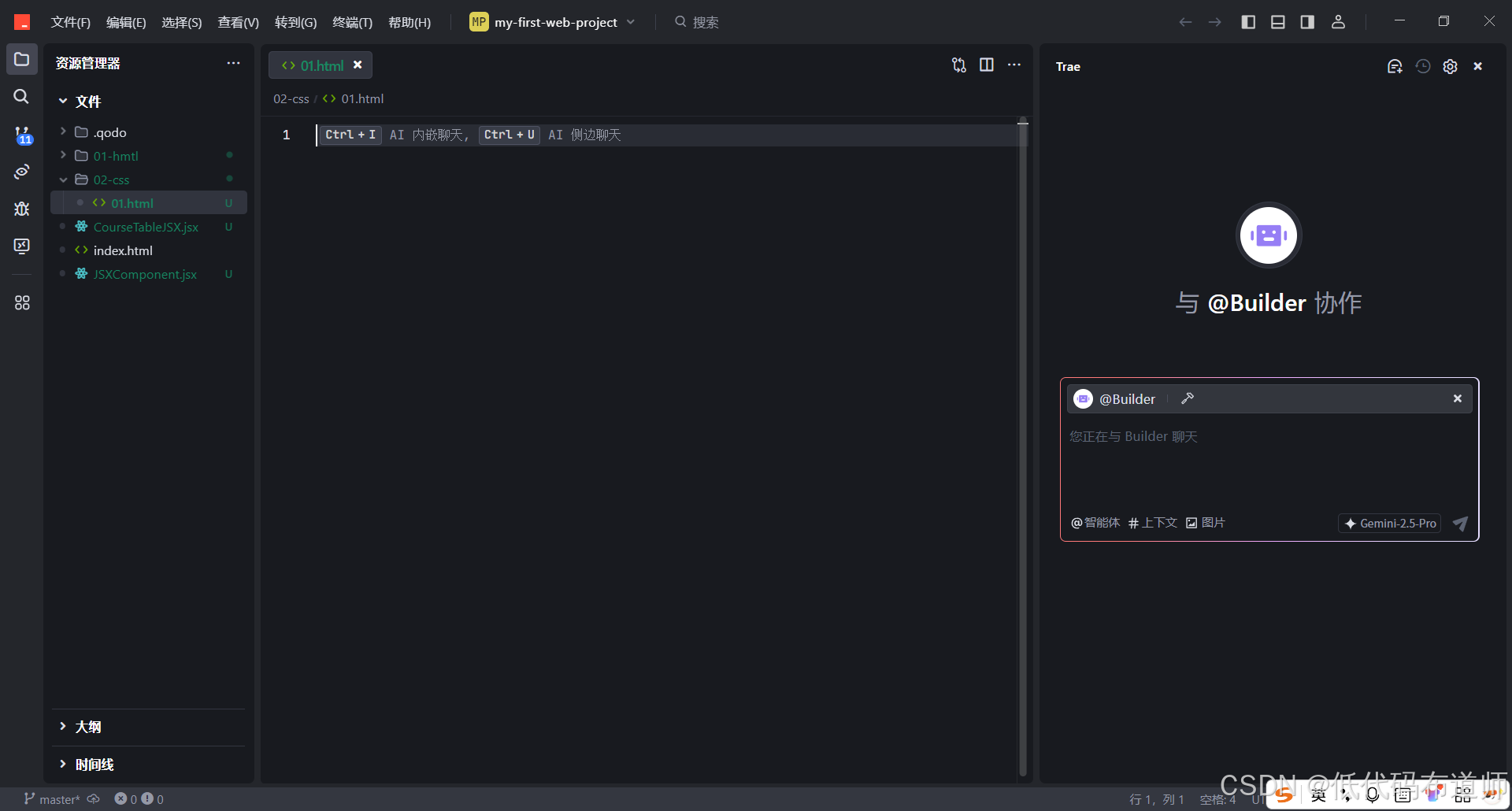Click the Builder tools hammer icon
The height and width of the screenshot is (811, 1512).
[1188, 398]
